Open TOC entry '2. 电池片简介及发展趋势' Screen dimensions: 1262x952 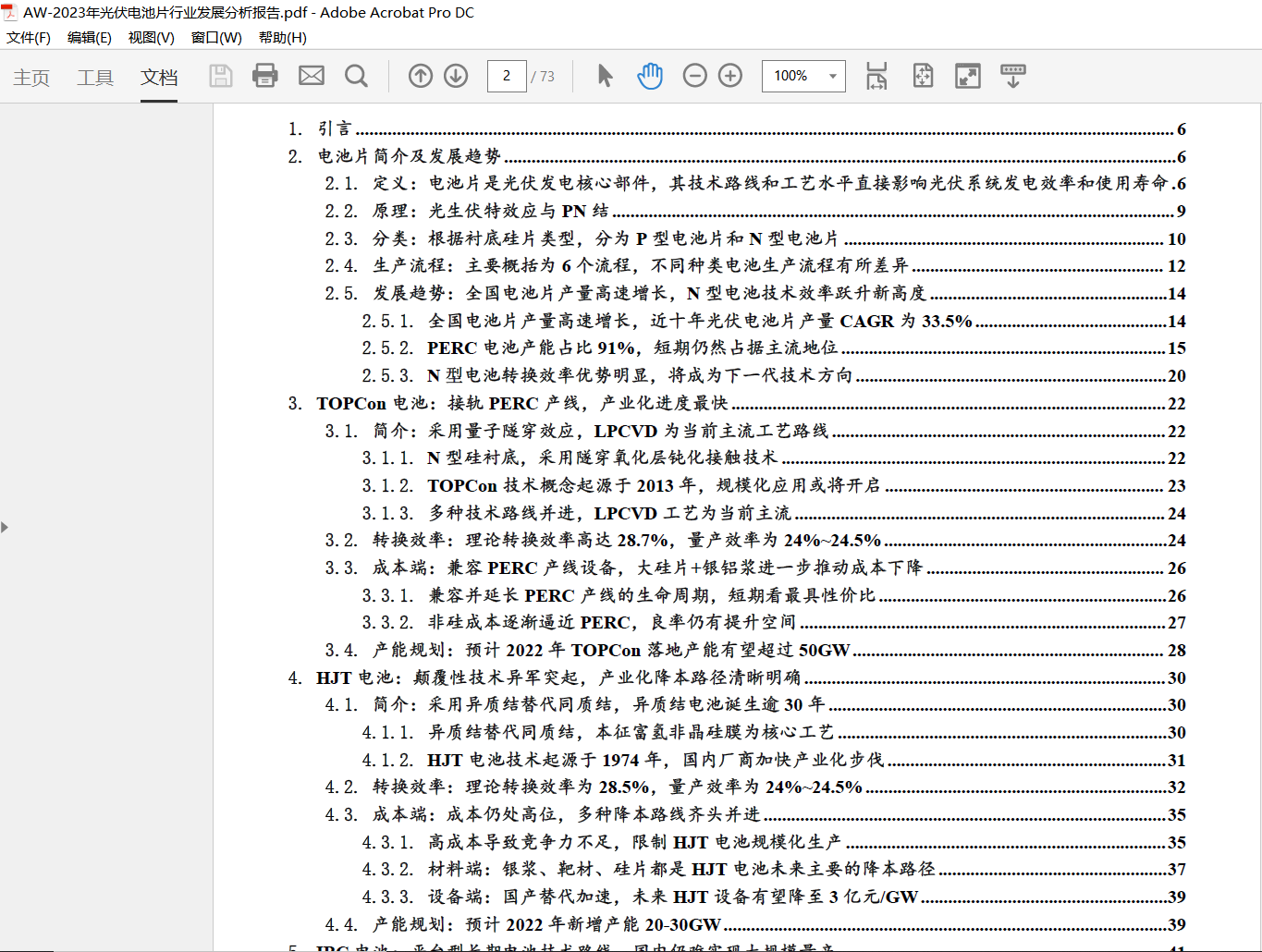(x=737, y=156)
